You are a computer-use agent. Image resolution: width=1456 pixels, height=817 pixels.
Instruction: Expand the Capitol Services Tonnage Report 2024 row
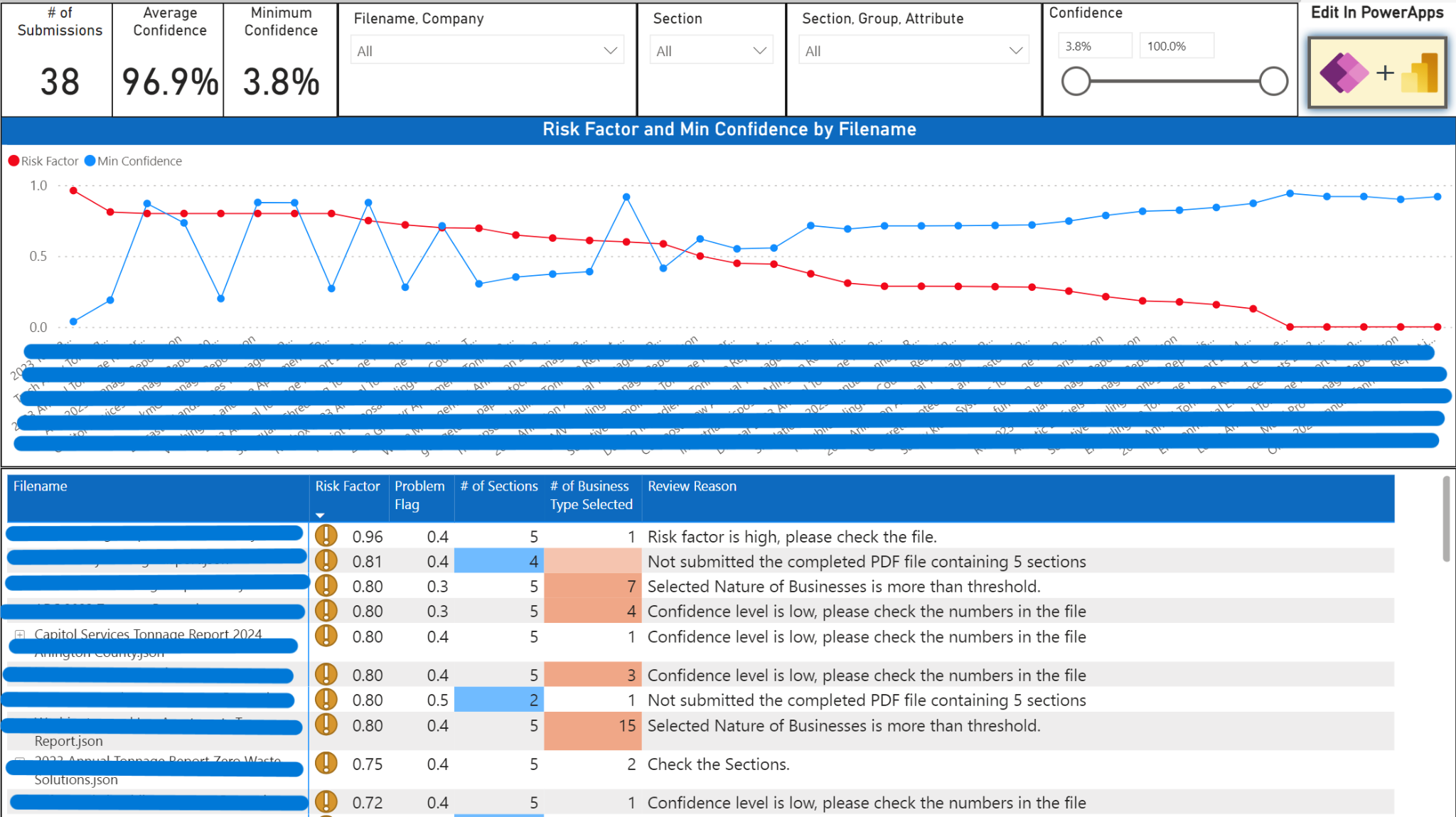click(x=19, y=634)
